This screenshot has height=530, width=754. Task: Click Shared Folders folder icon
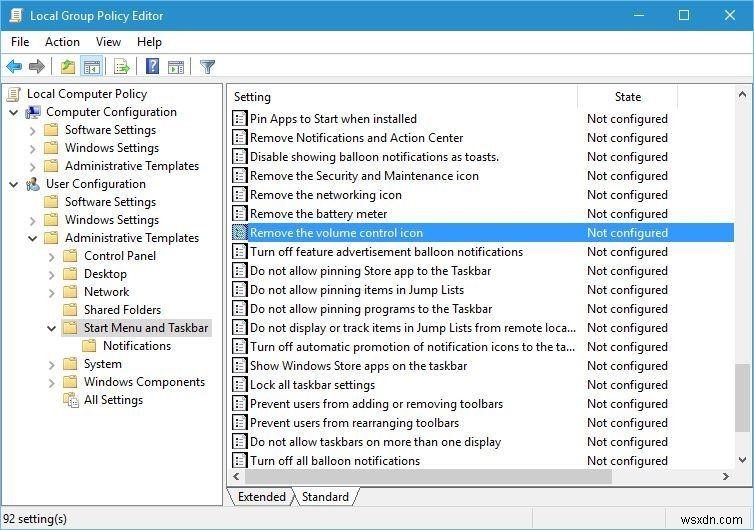[x=71, y=310]
